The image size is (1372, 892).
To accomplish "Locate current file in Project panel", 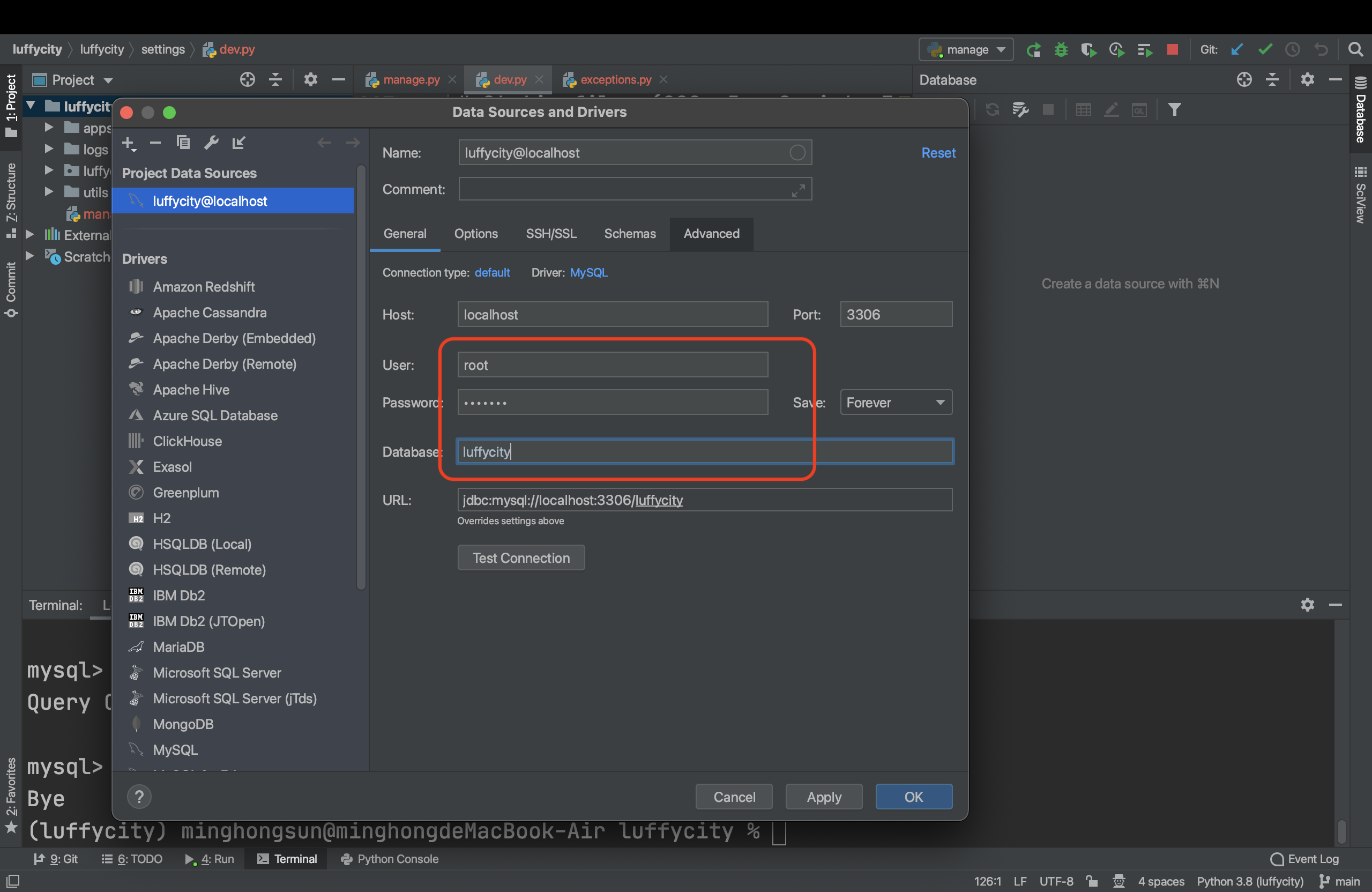I will [x=247, y=79].
